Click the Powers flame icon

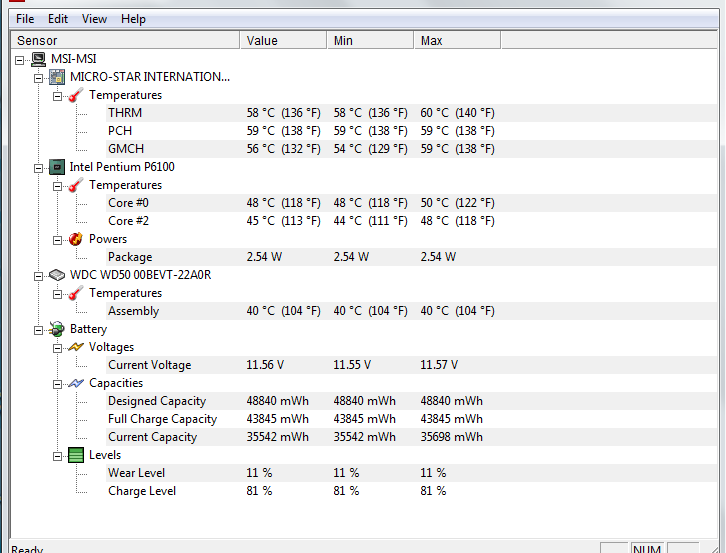tap(76, 239)
